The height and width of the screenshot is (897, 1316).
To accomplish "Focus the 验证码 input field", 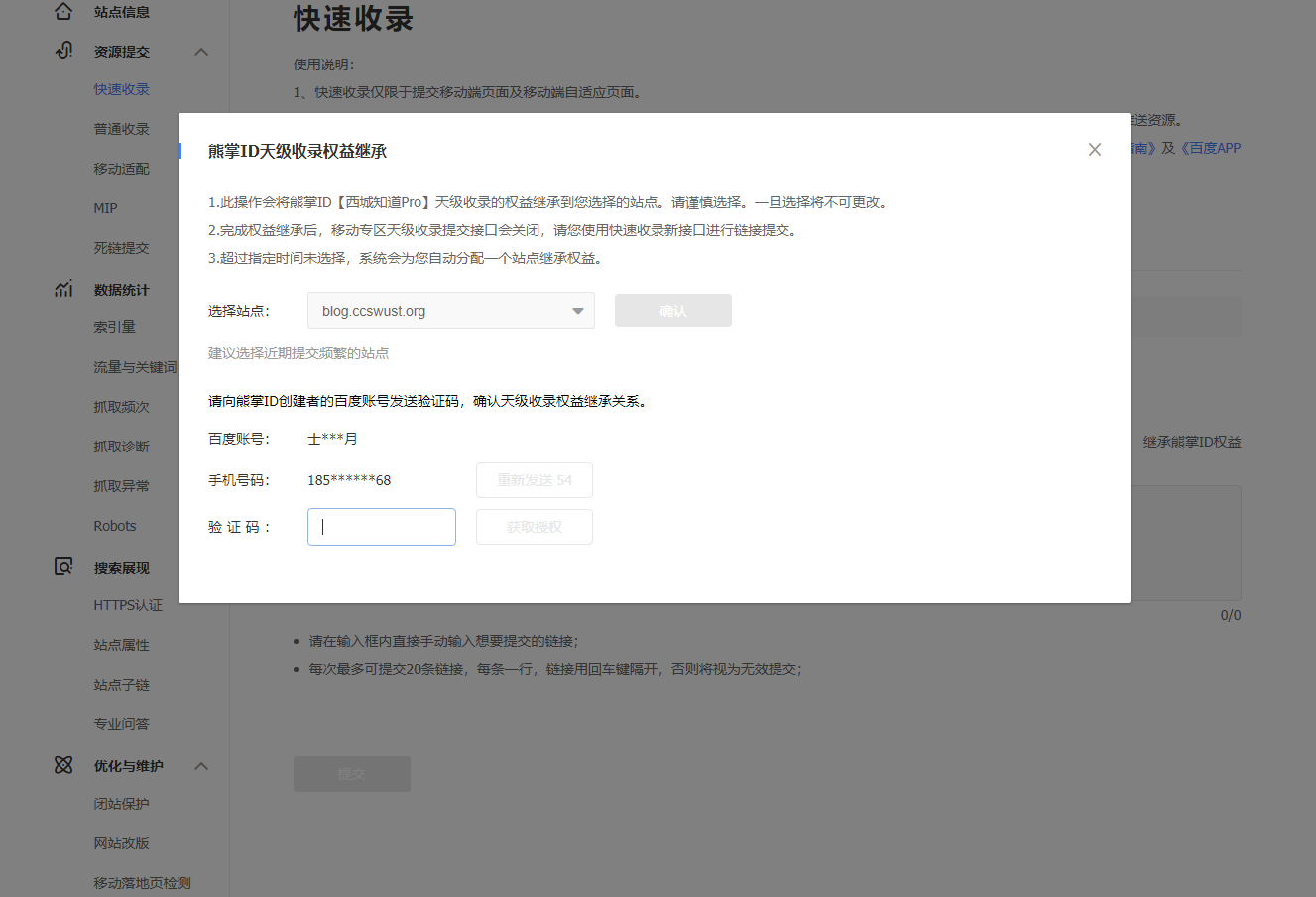I will [382, 527].
